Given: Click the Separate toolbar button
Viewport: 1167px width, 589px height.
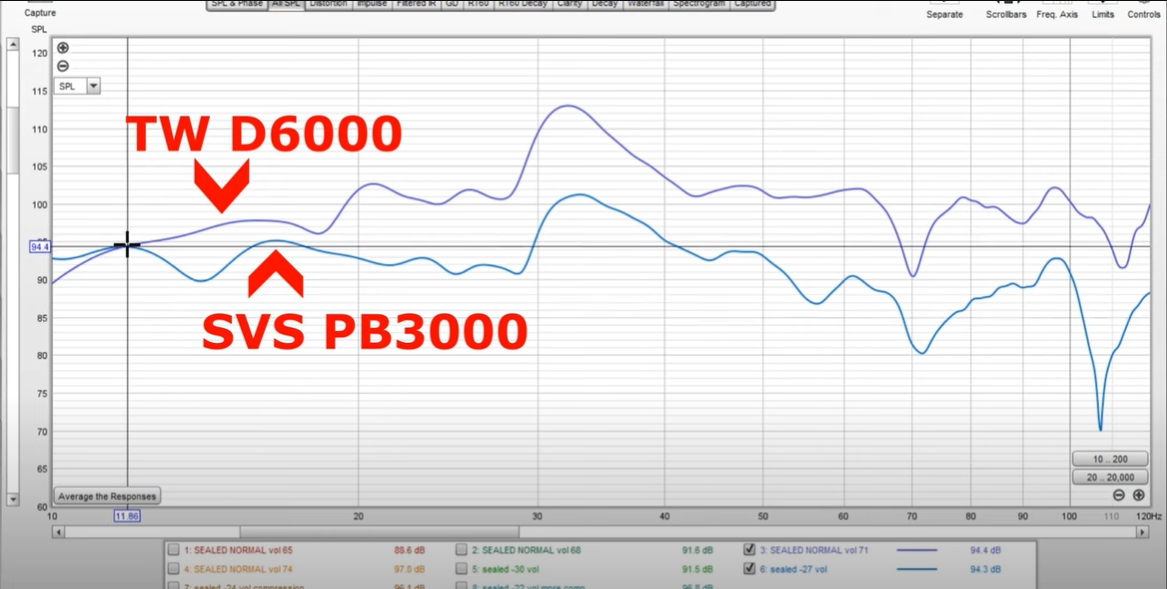Looking at the screenshot, I should click(944, 10).
